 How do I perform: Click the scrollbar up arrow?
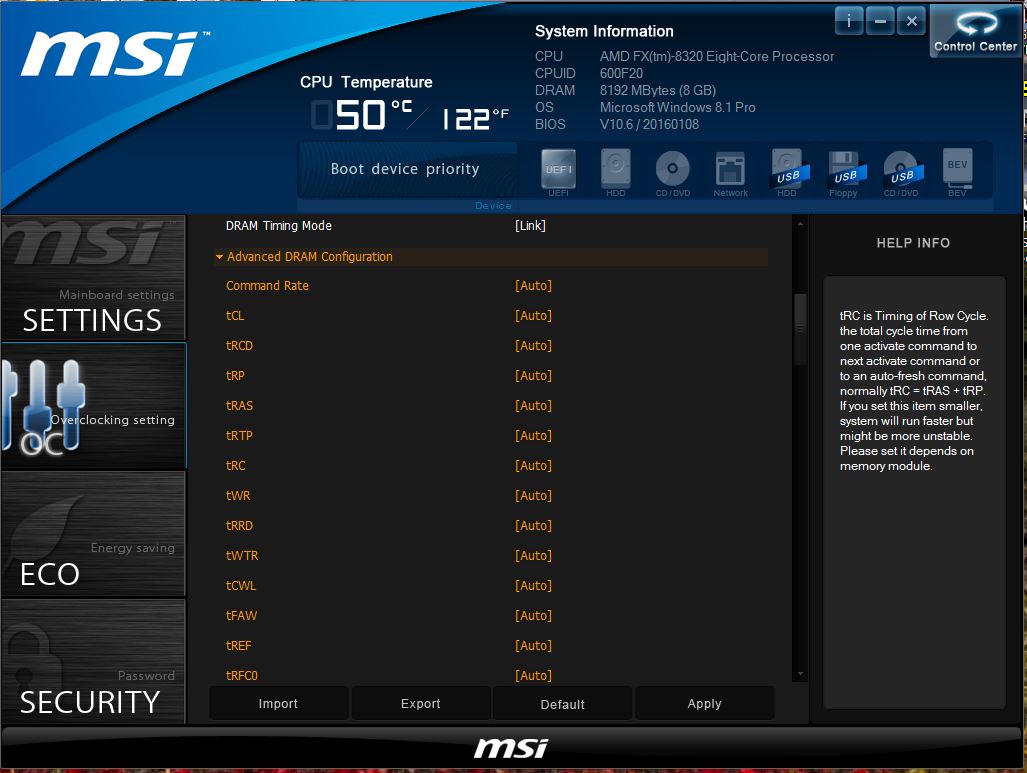[x=800, y=224]
